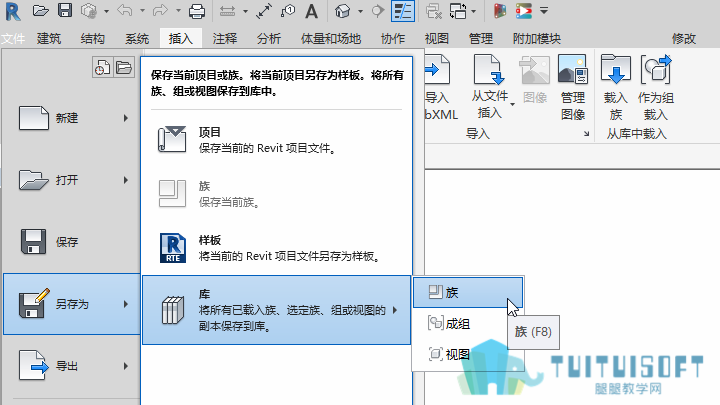Click the Recent Documents icon in file menu
This screenshot has width=720, height=405.
click(x=102, y=68)
